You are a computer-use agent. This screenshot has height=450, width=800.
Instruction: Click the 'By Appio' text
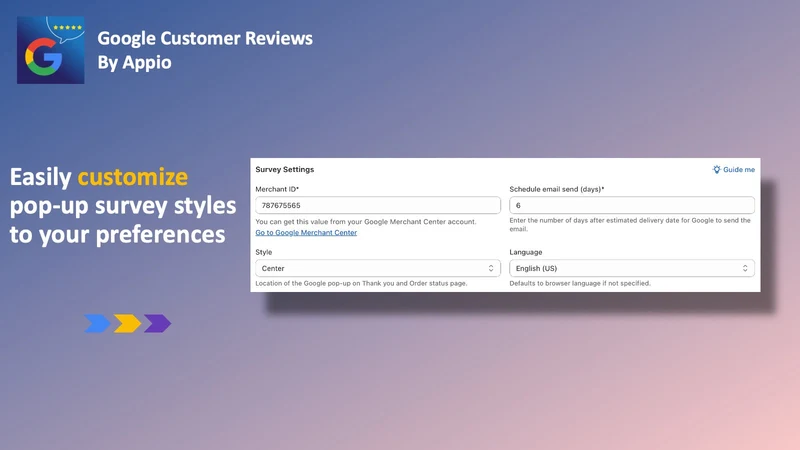point(135,63)
